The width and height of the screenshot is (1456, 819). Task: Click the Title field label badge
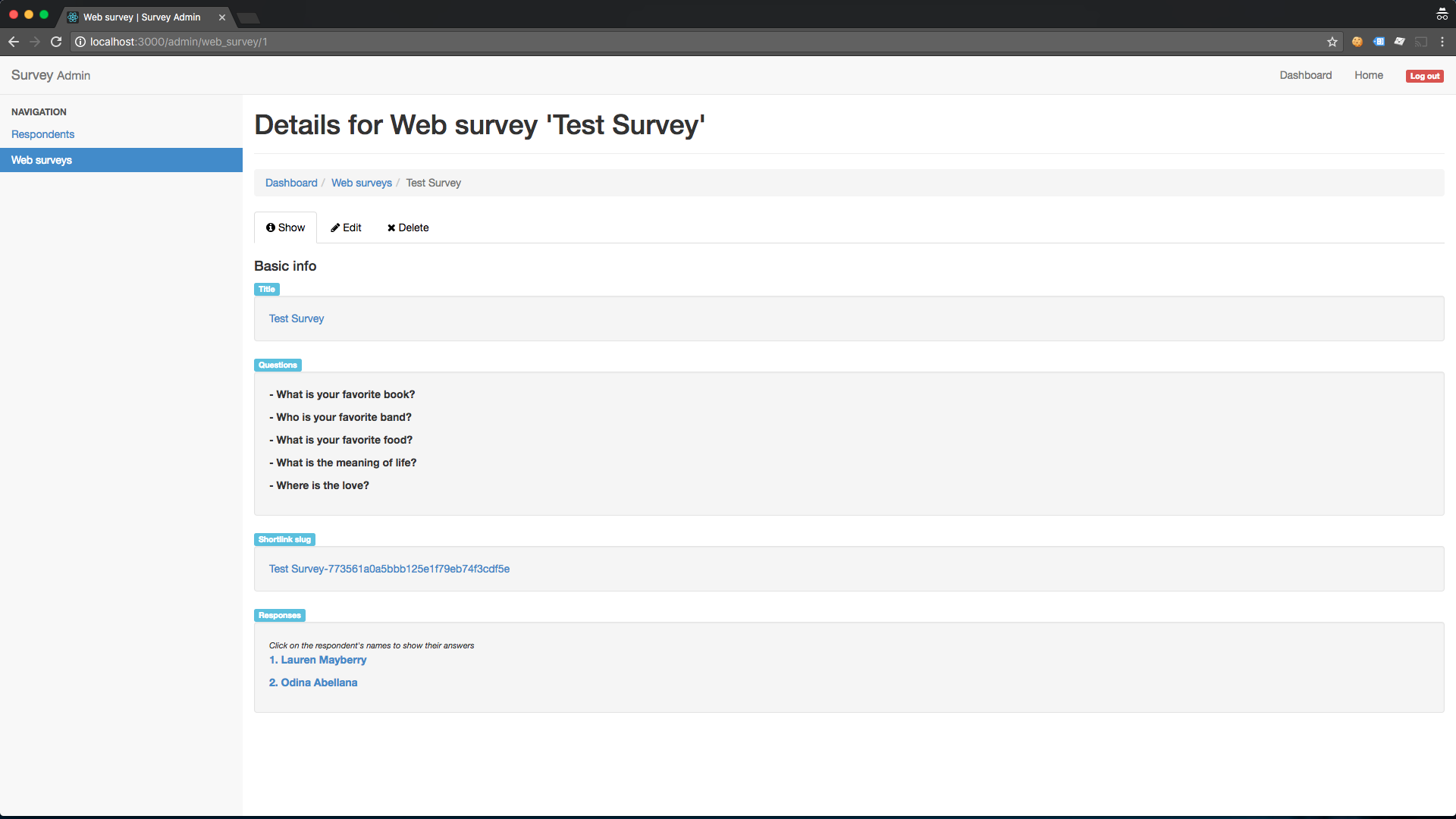(x=267, y=289)
